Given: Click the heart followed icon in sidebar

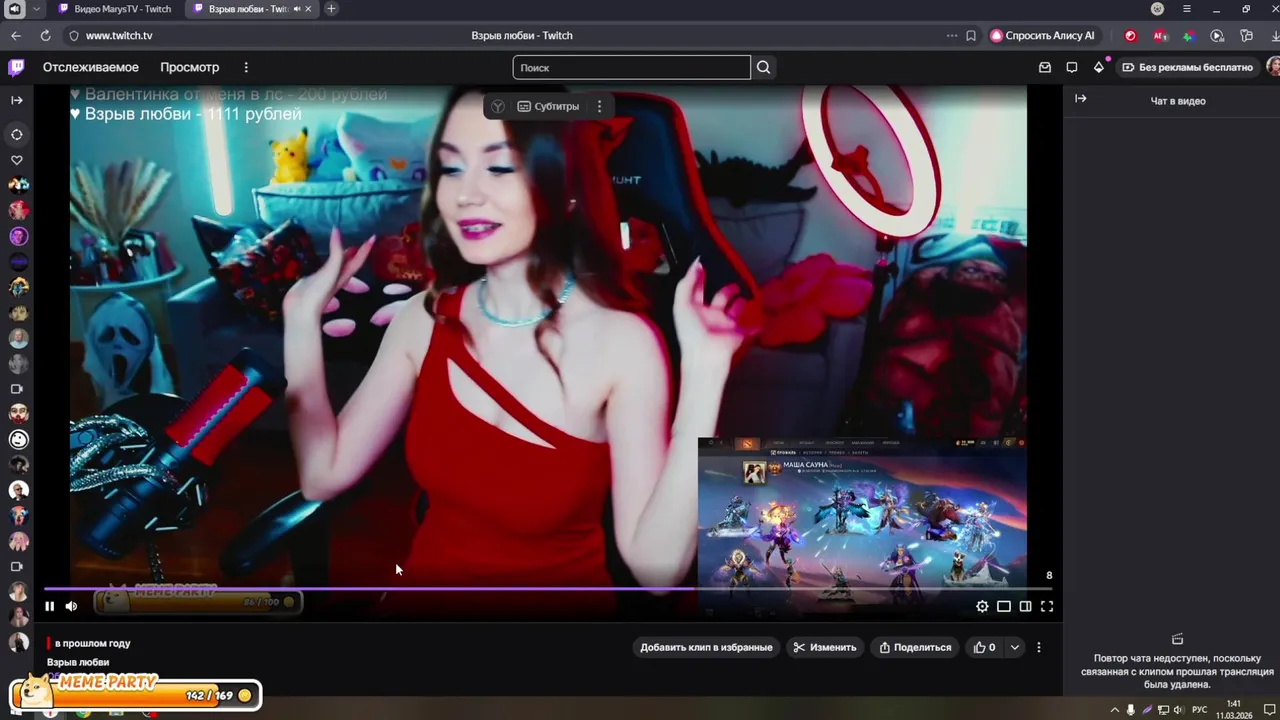Looking at the screenshot, I should coord(17,160).
